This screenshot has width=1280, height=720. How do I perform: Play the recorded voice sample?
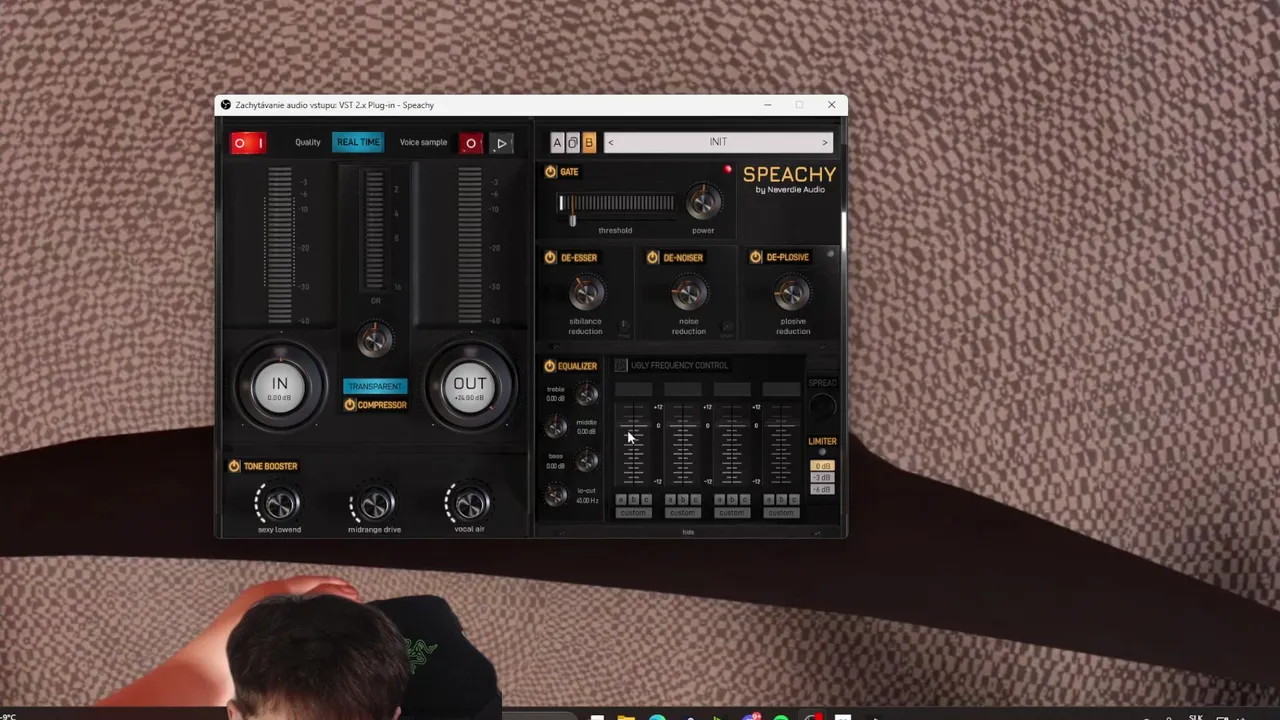tap(501, 143)
